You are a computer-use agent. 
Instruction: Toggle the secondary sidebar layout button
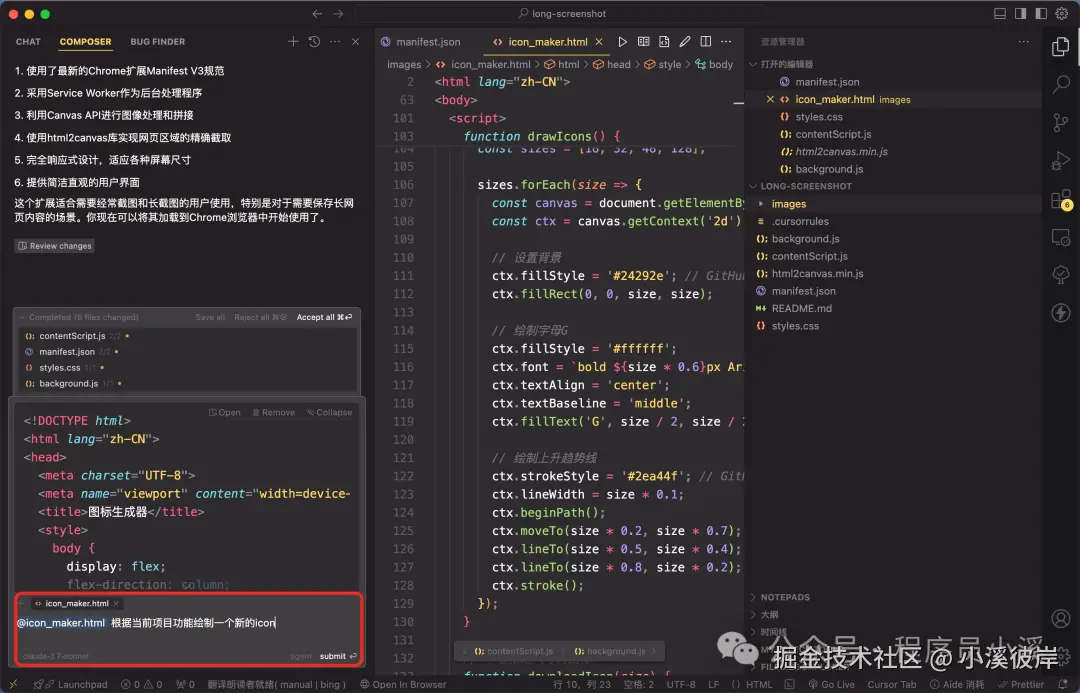[x=1041, y=14]
